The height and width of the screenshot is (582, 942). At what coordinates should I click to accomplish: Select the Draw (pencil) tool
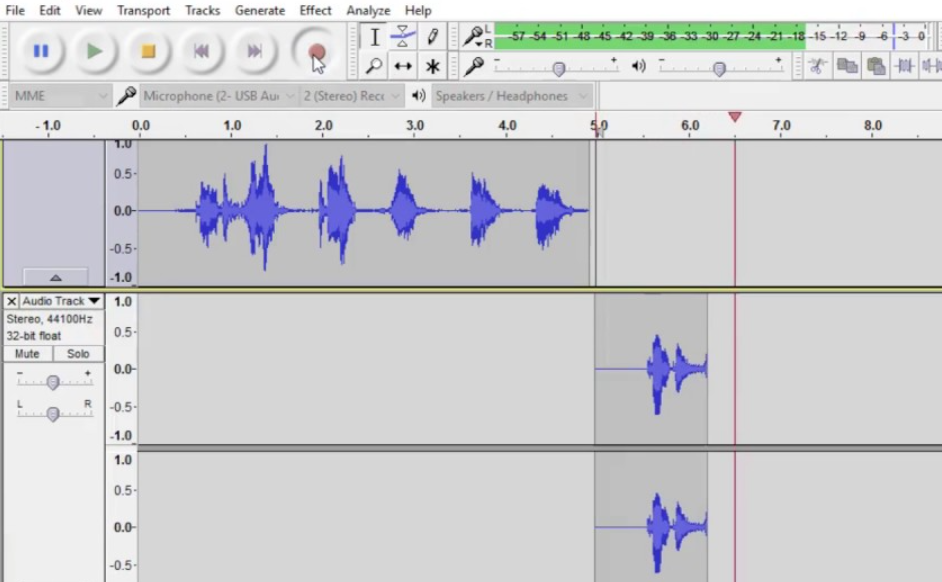pos(432,37)
